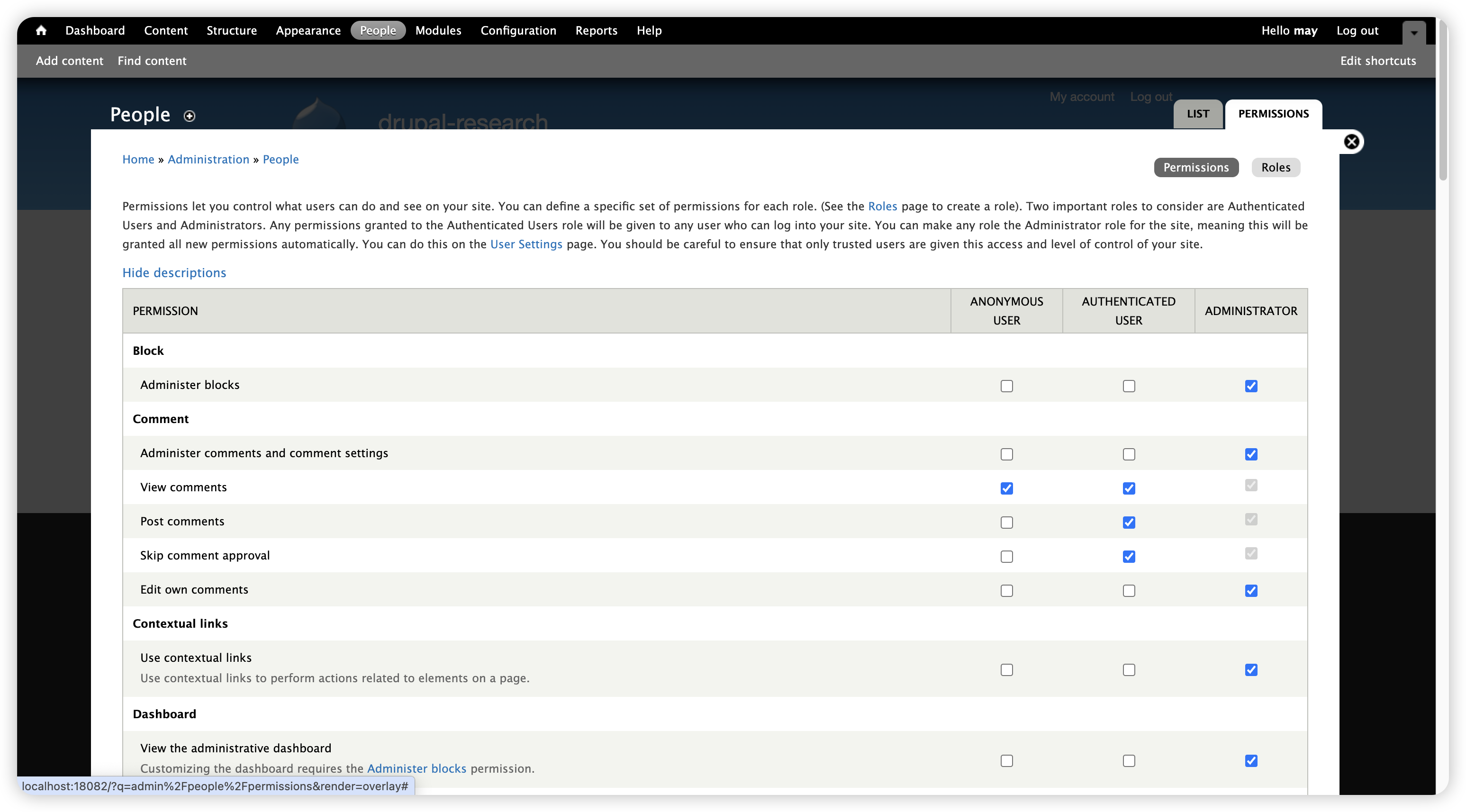
Task: Open the Content menu item
Action: (166, 30)
